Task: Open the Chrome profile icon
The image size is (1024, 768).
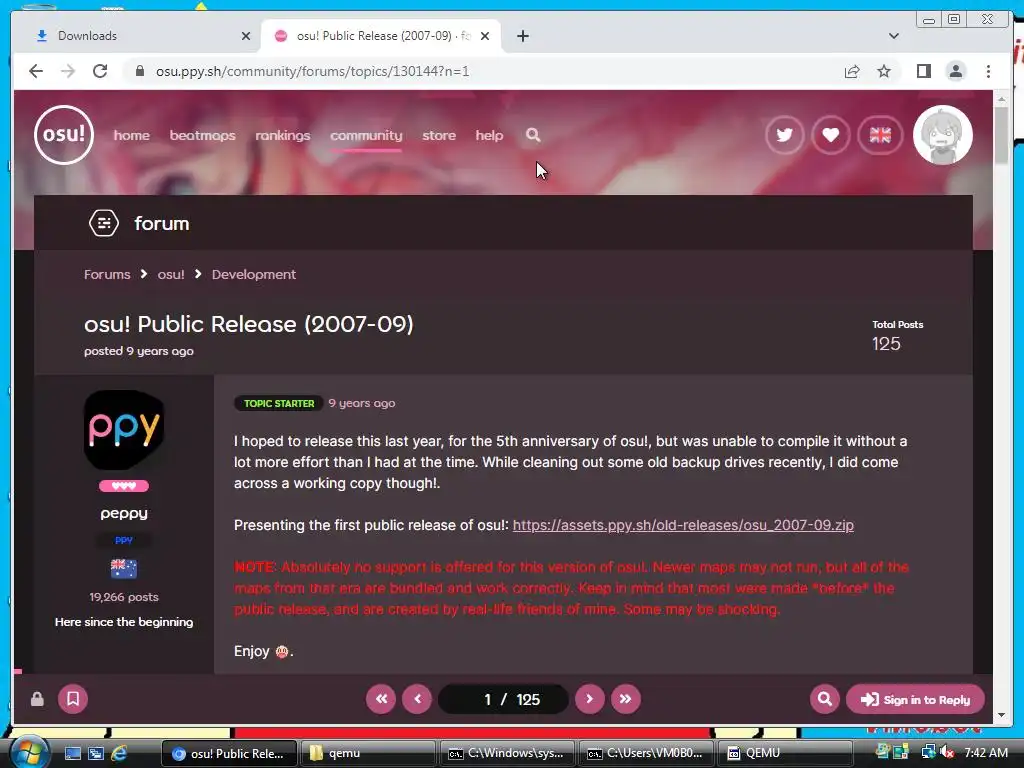Action: pos(955,71)
